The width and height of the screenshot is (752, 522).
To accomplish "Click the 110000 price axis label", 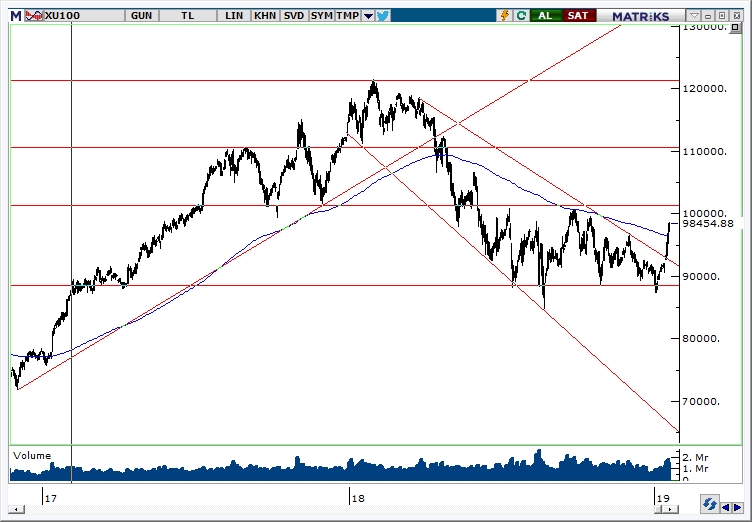I will (705, 151).
